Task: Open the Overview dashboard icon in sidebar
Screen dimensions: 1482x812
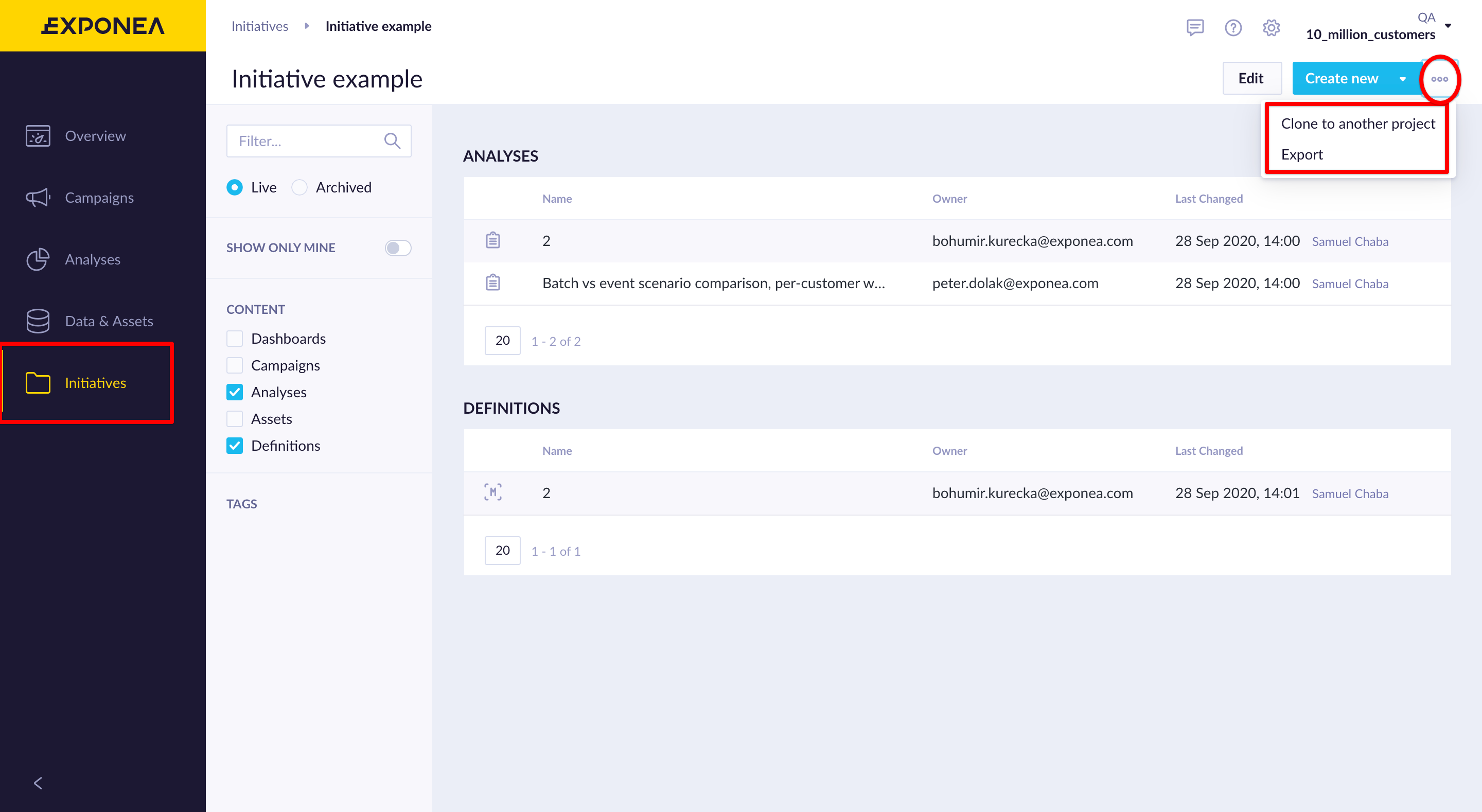Action: point(38,136)
